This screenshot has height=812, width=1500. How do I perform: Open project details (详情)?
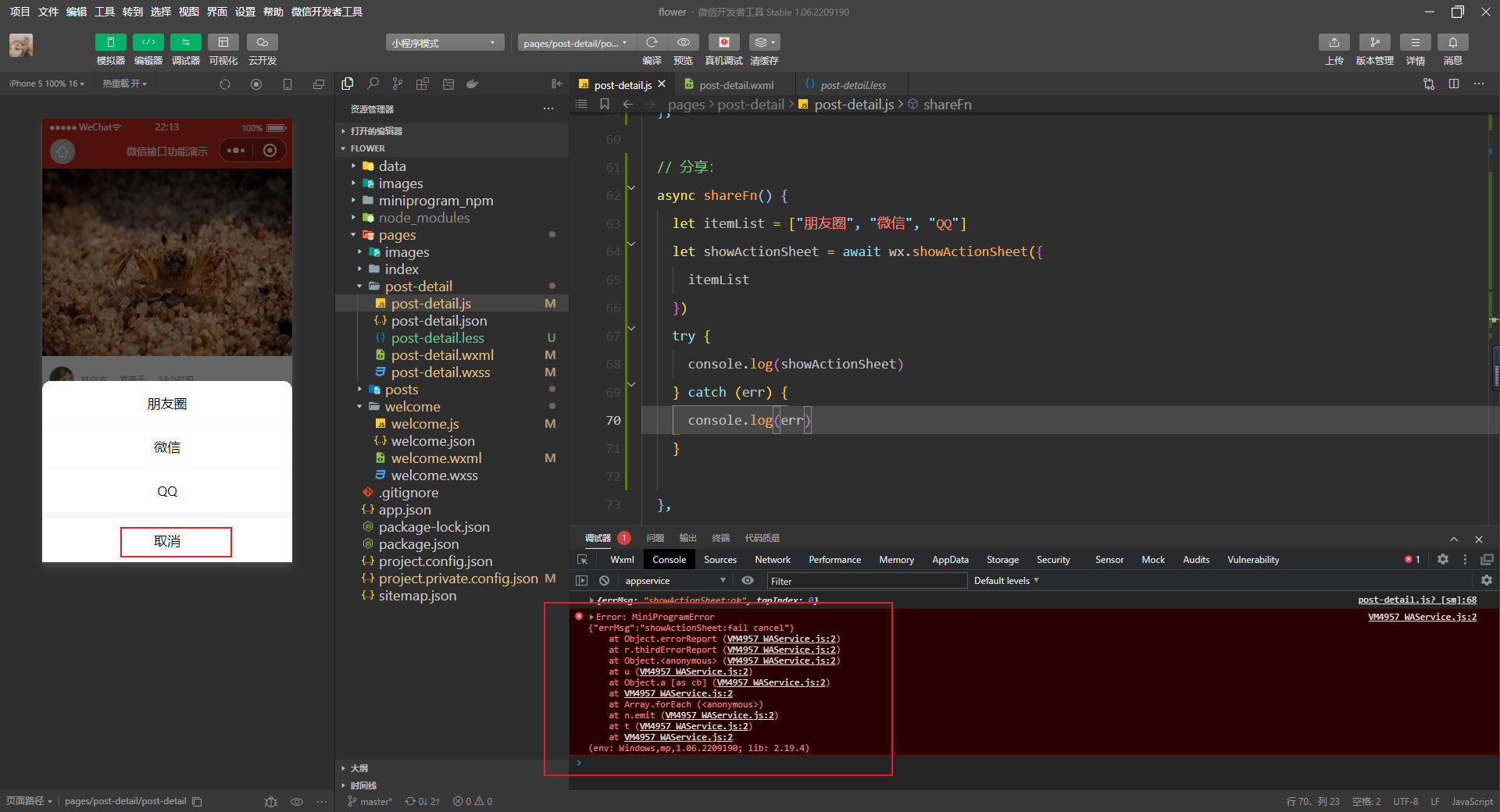pyautogui.click(x=1415, y=42)
